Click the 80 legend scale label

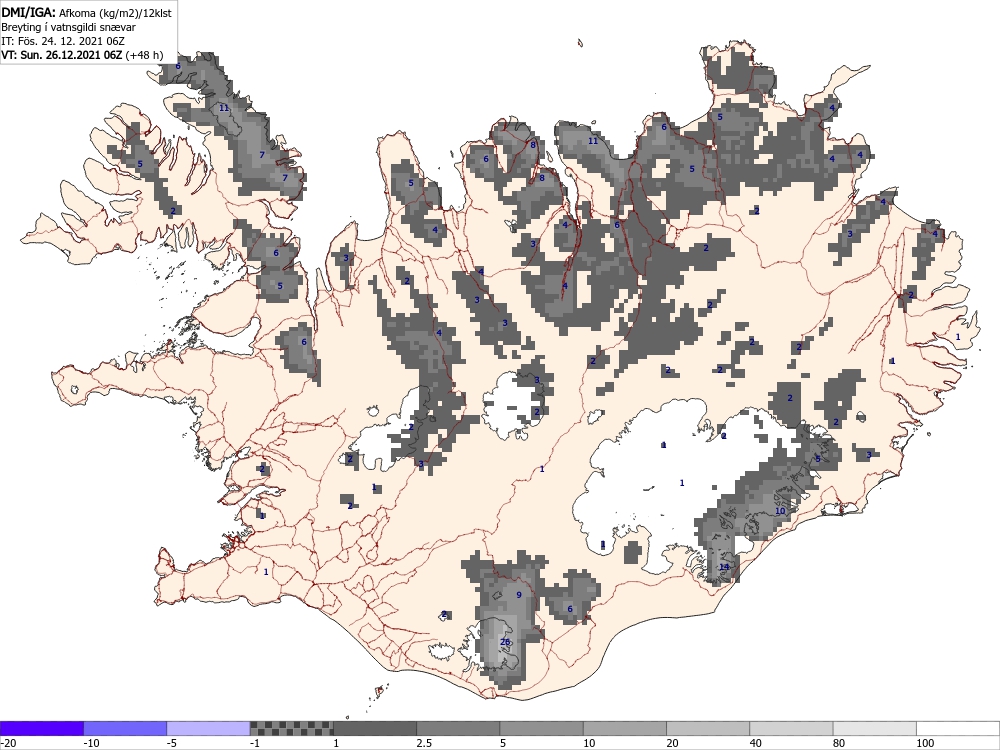[x=840, y=743]
